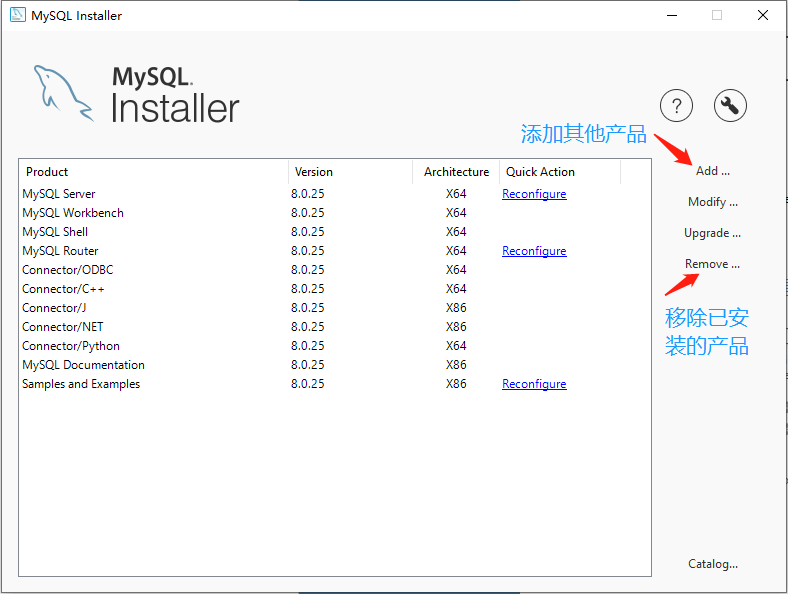Reconfigure MySQL Server link
The image size is (788, 594).
tap(534, 194)
